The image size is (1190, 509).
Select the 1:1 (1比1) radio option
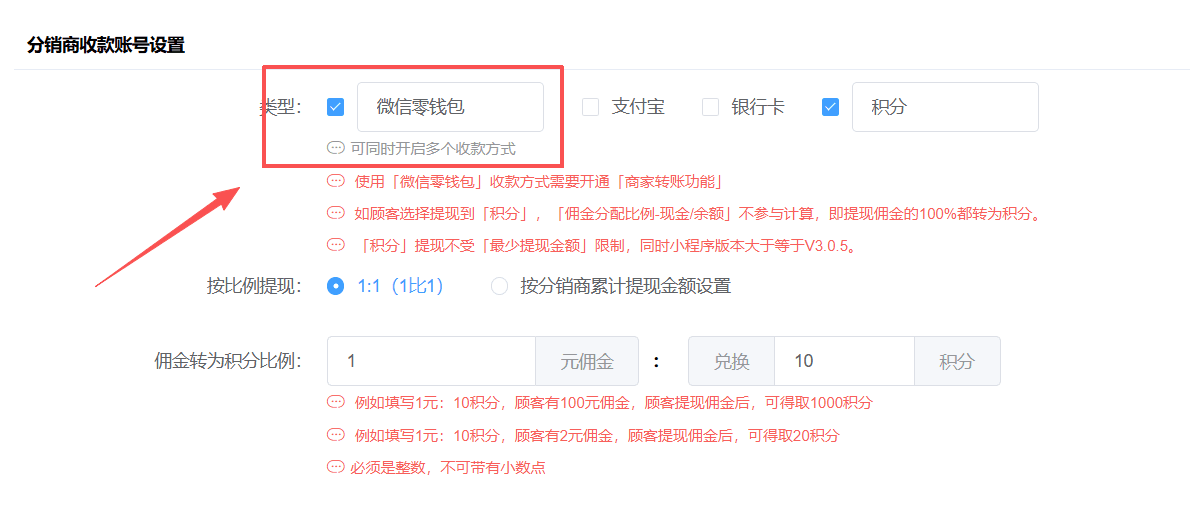pos(336,286)
